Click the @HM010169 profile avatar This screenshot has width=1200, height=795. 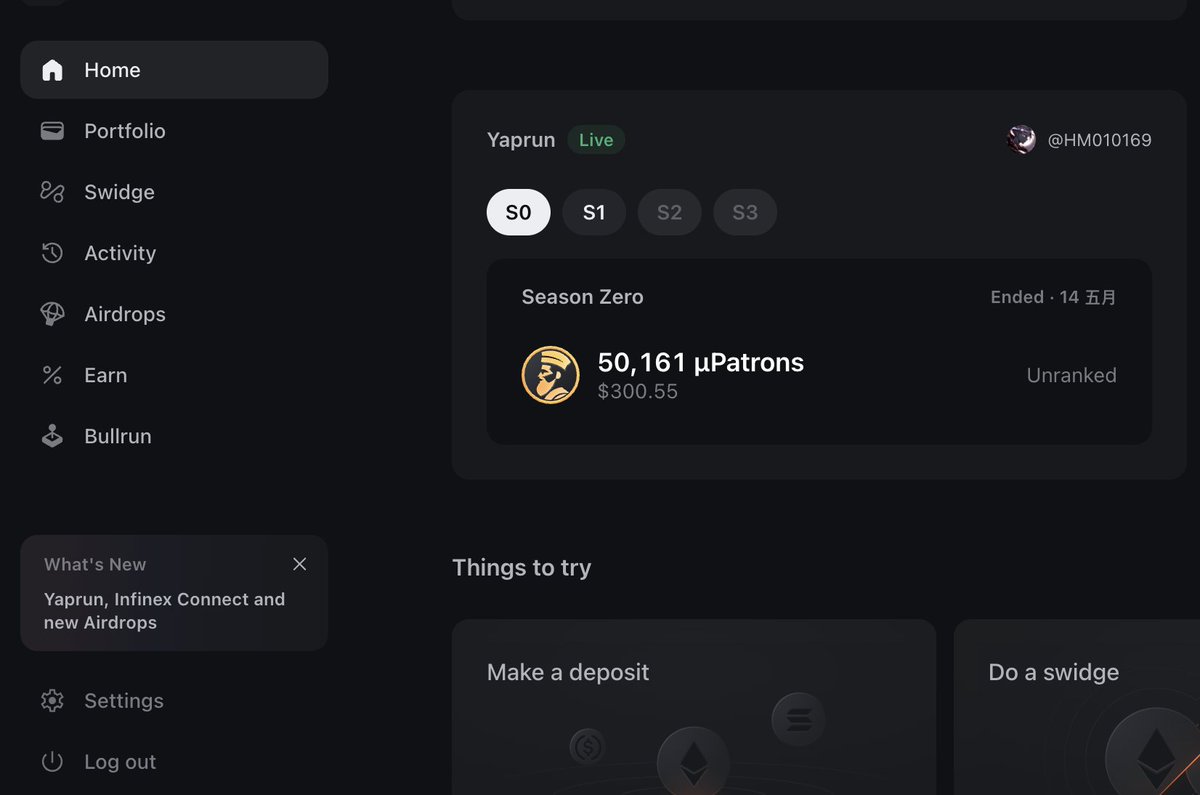(x=1021, y=140)
